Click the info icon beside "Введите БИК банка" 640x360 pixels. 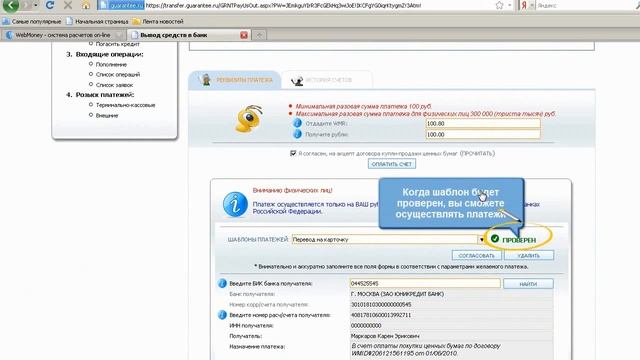coord(222,283)
